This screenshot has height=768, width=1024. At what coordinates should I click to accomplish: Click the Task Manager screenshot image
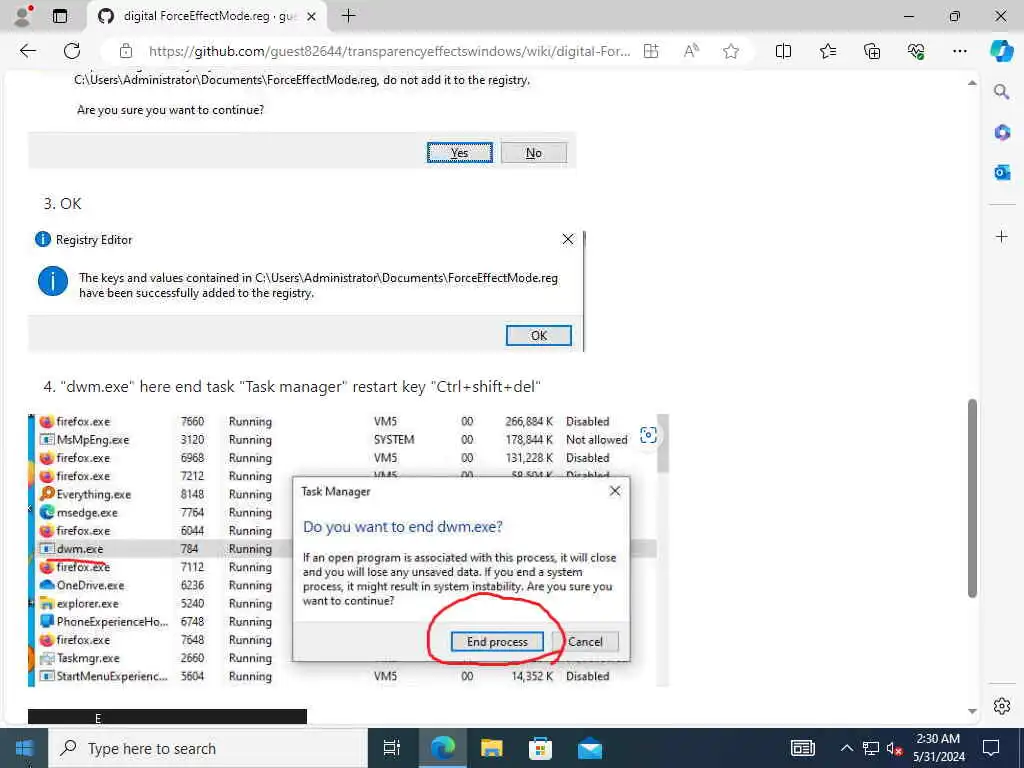point(349,550)
